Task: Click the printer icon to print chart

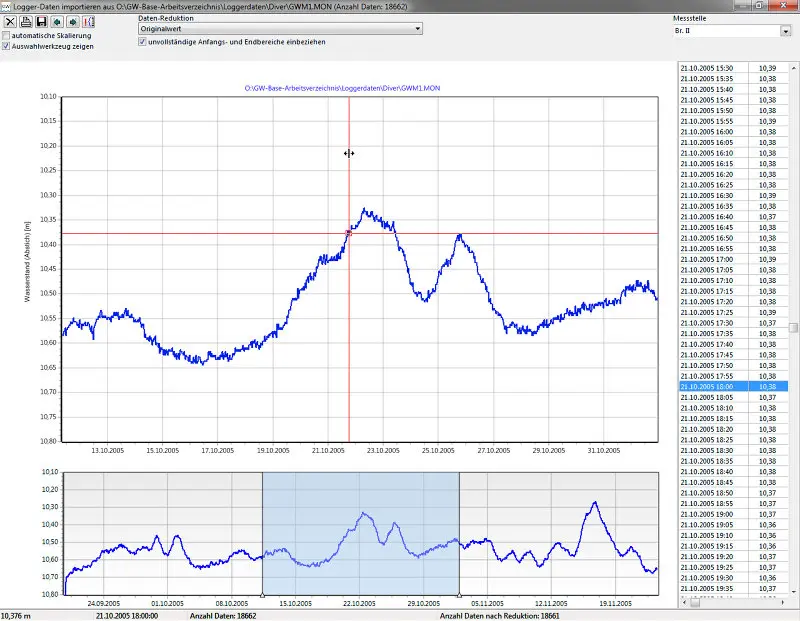Action: tap(26, 21)
